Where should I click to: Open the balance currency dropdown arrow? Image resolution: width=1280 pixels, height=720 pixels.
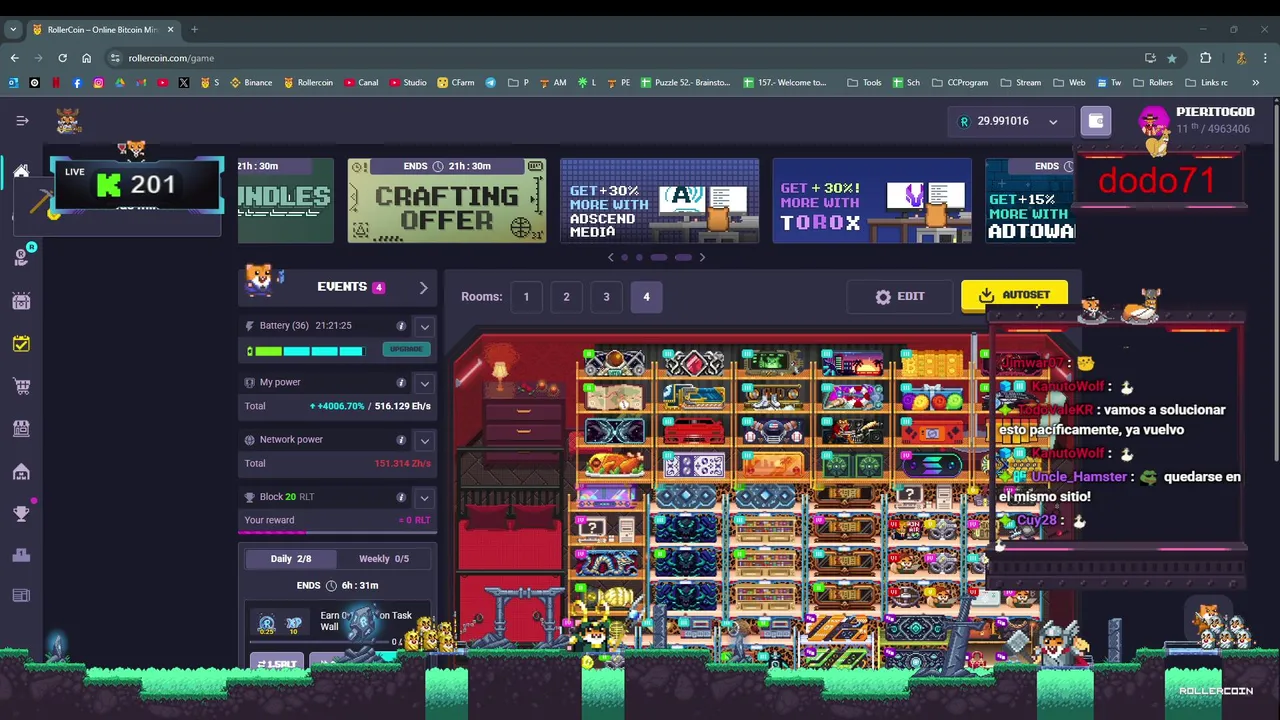(1053, 122)
